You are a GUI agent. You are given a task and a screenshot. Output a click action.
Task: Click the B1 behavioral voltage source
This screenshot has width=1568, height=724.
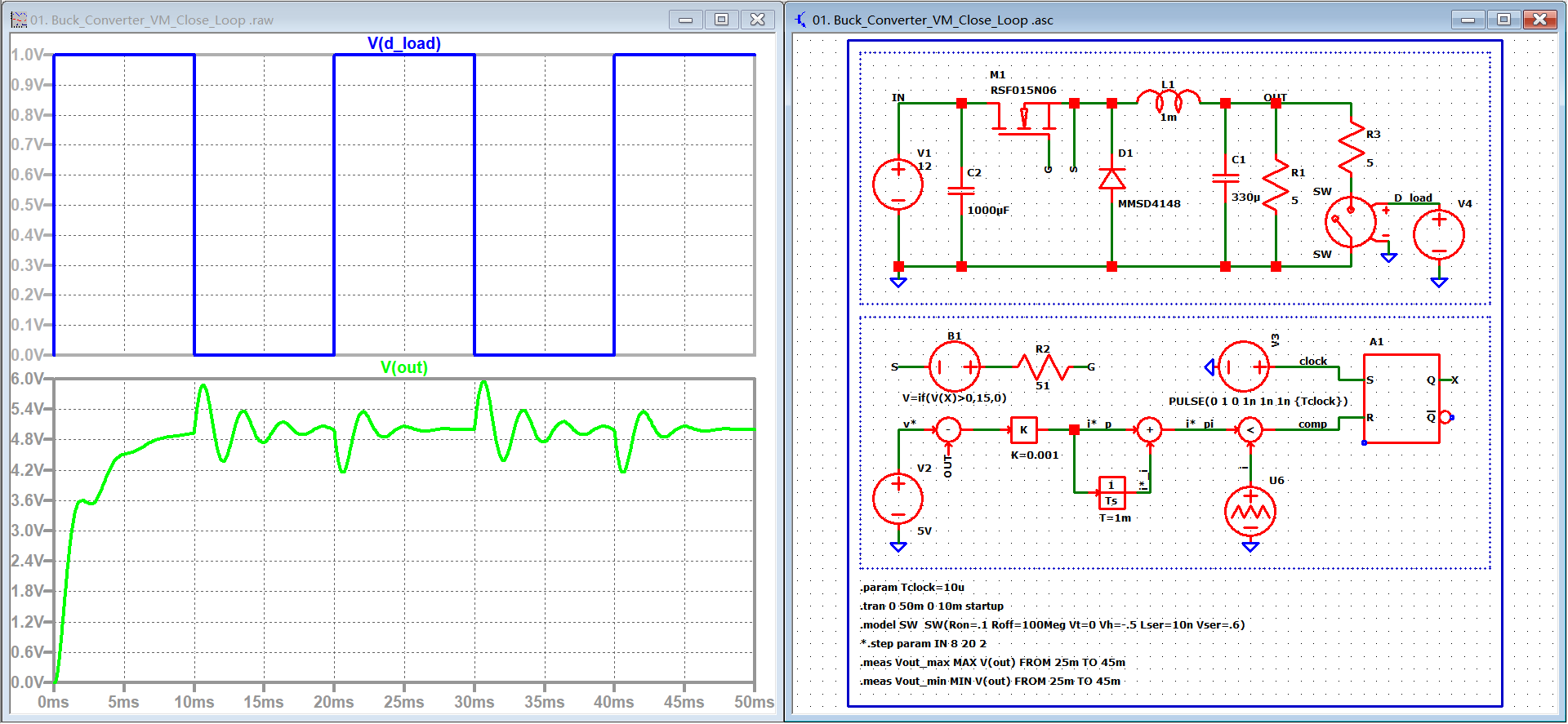pyautogui.click(x=954, y=367)
